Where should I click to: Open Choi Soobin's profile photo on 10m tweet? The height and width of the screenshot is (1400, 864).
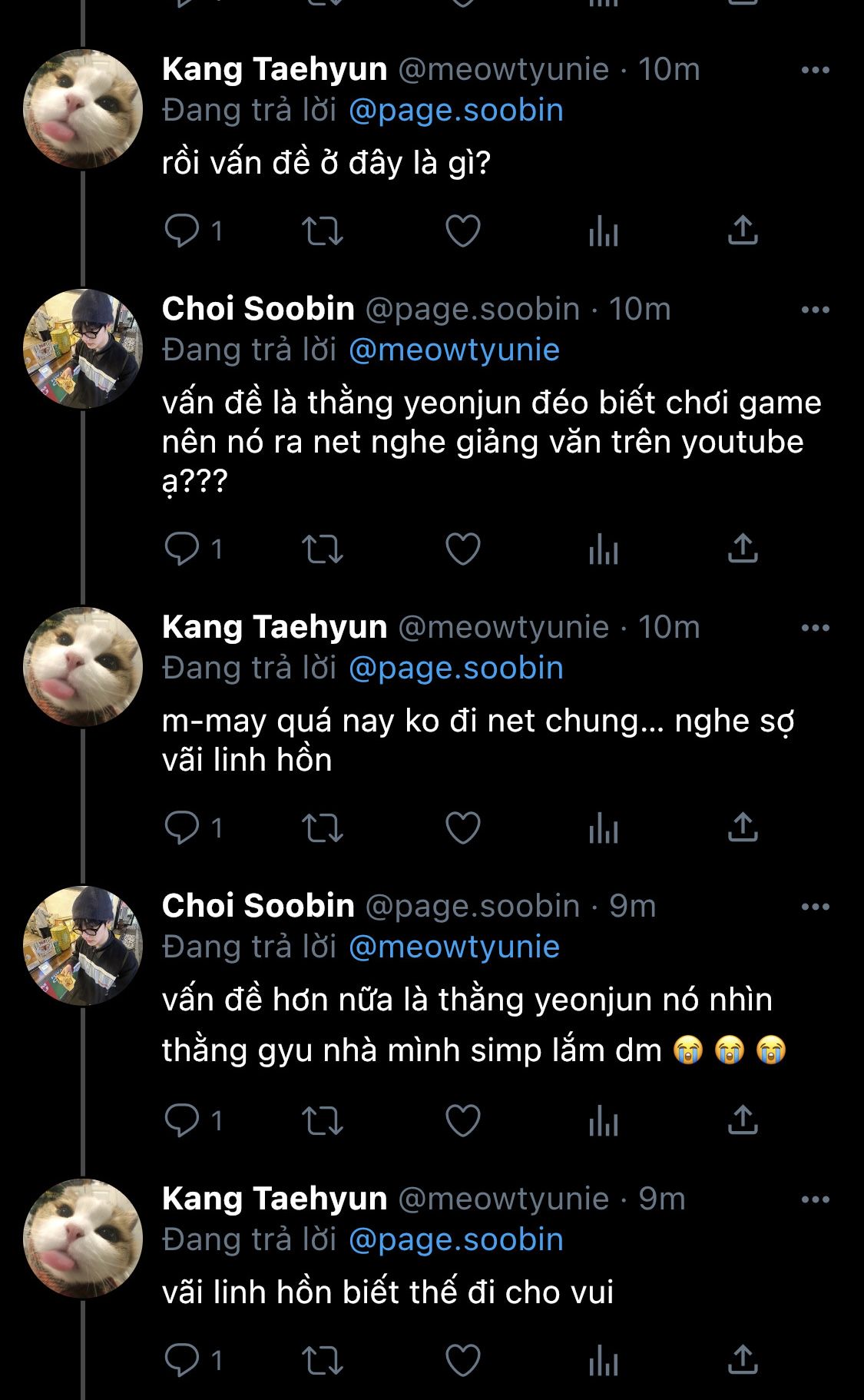tap(83, 348)
